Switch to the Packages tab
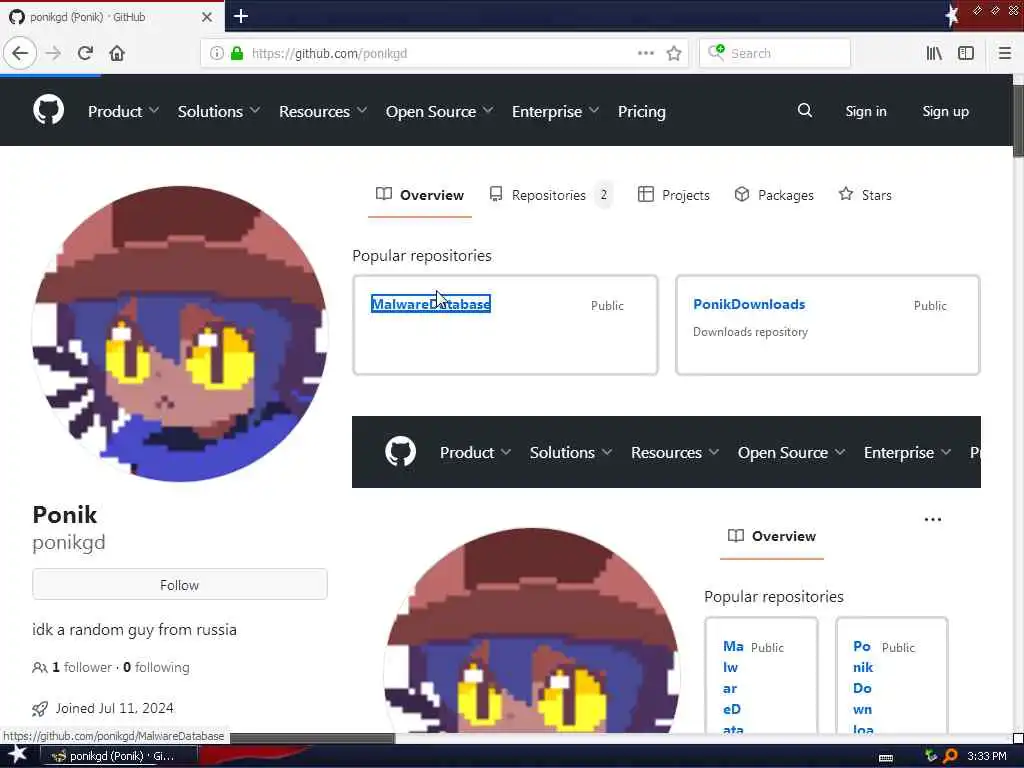Viewport: 1024px width, 768px height. tap(774, 195)
